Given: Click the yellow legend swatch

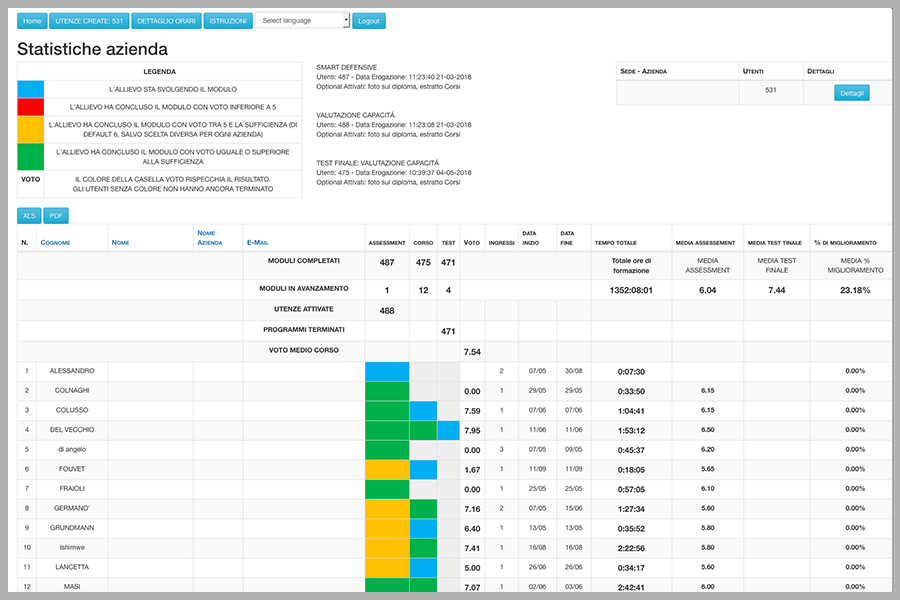Looking at the screenshot, I should pos(30,129).
